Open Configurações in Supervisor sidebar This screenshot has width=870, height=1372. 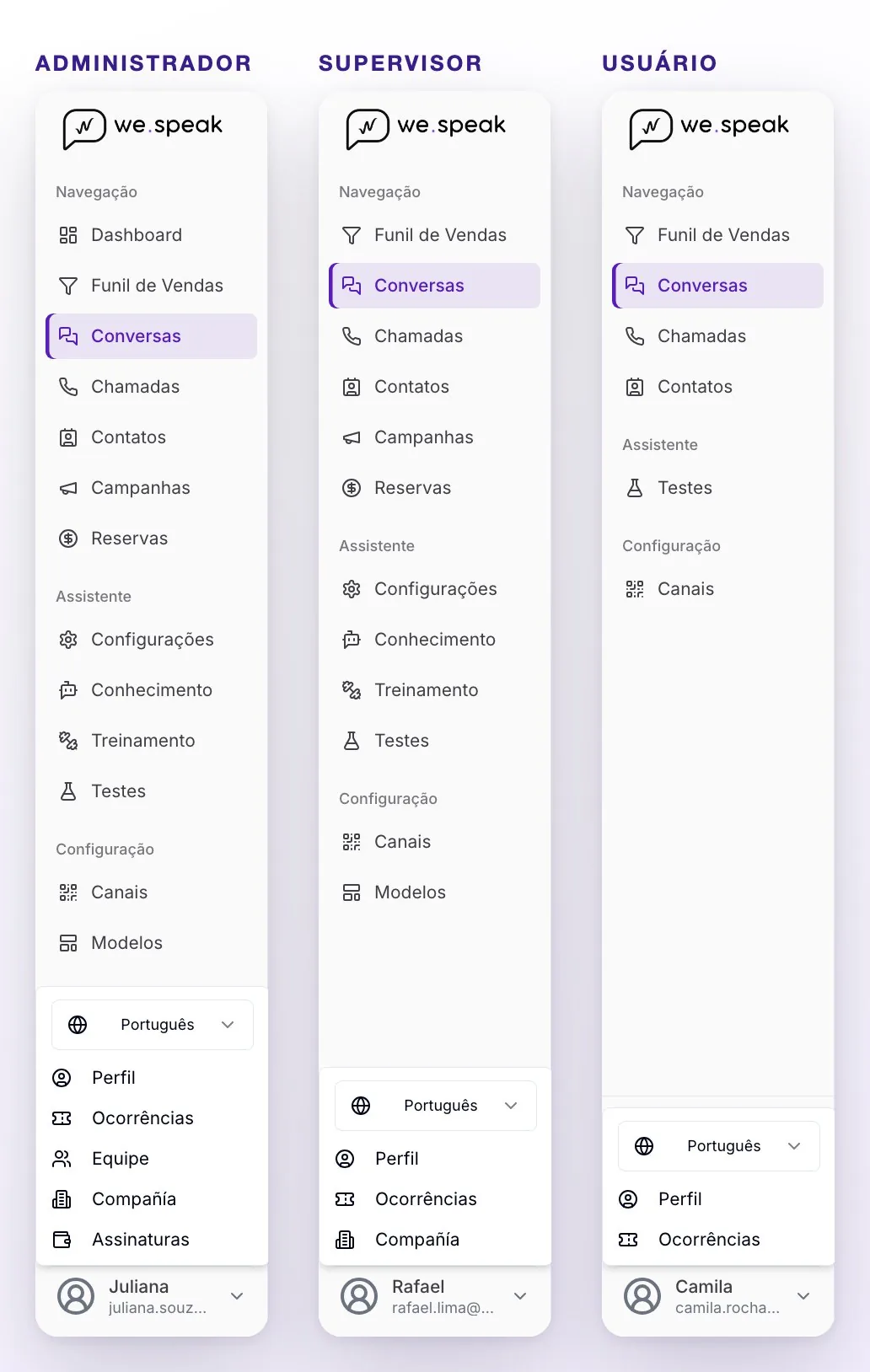434,589
